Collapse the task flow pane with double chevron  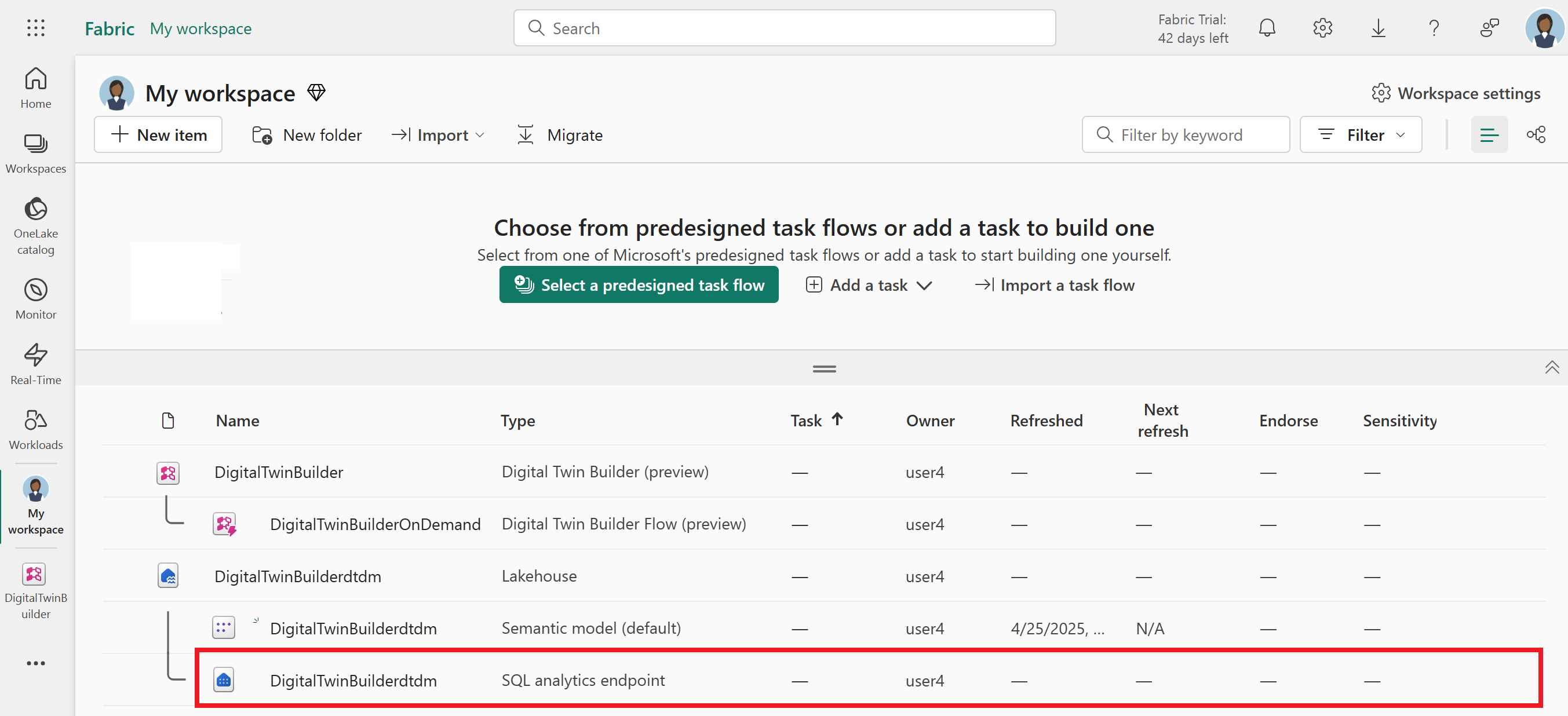pyautogui.click(x=1552, y=367)
